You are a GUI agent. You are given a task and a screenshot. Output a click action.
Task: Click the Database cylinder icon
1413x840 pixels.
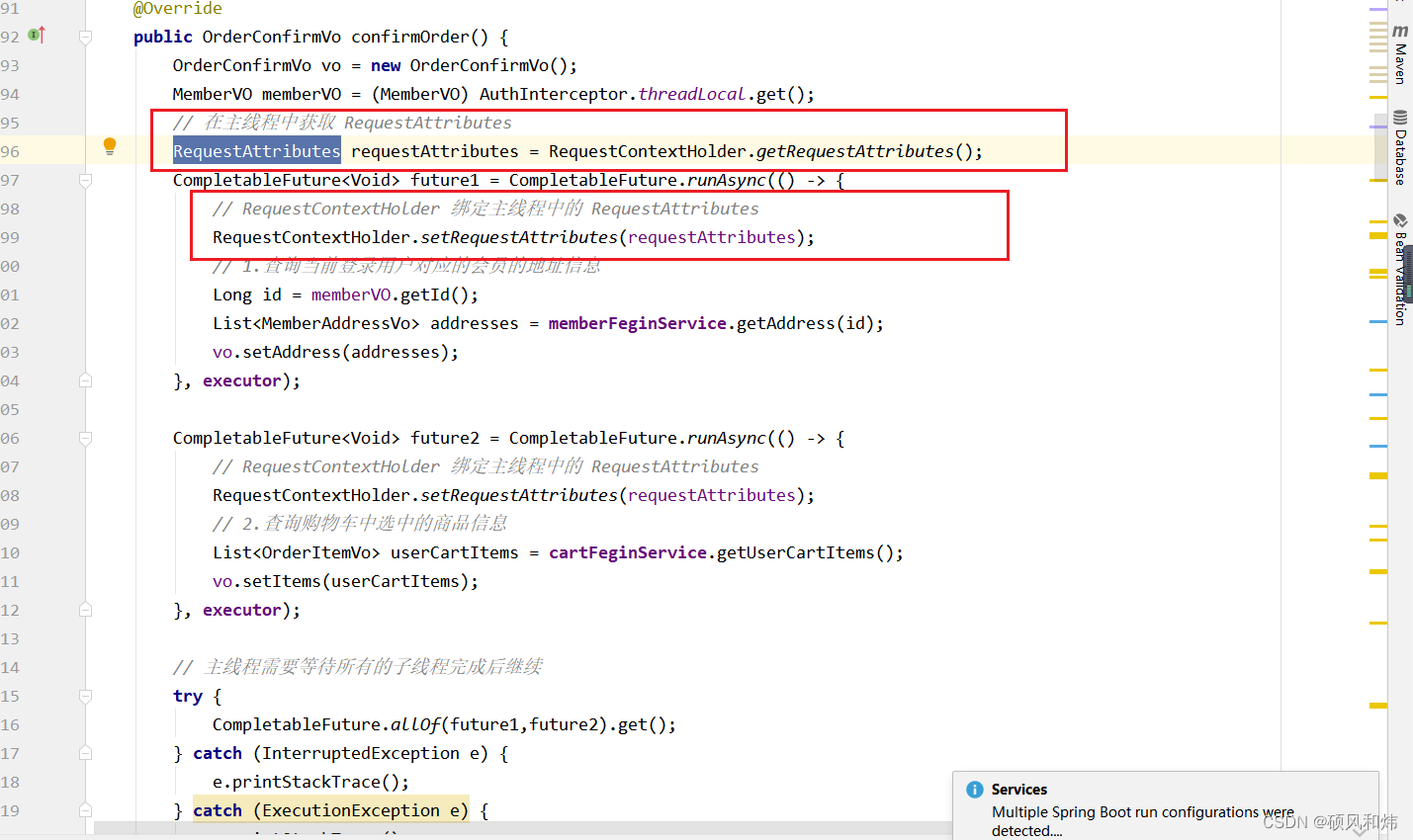1400,118
